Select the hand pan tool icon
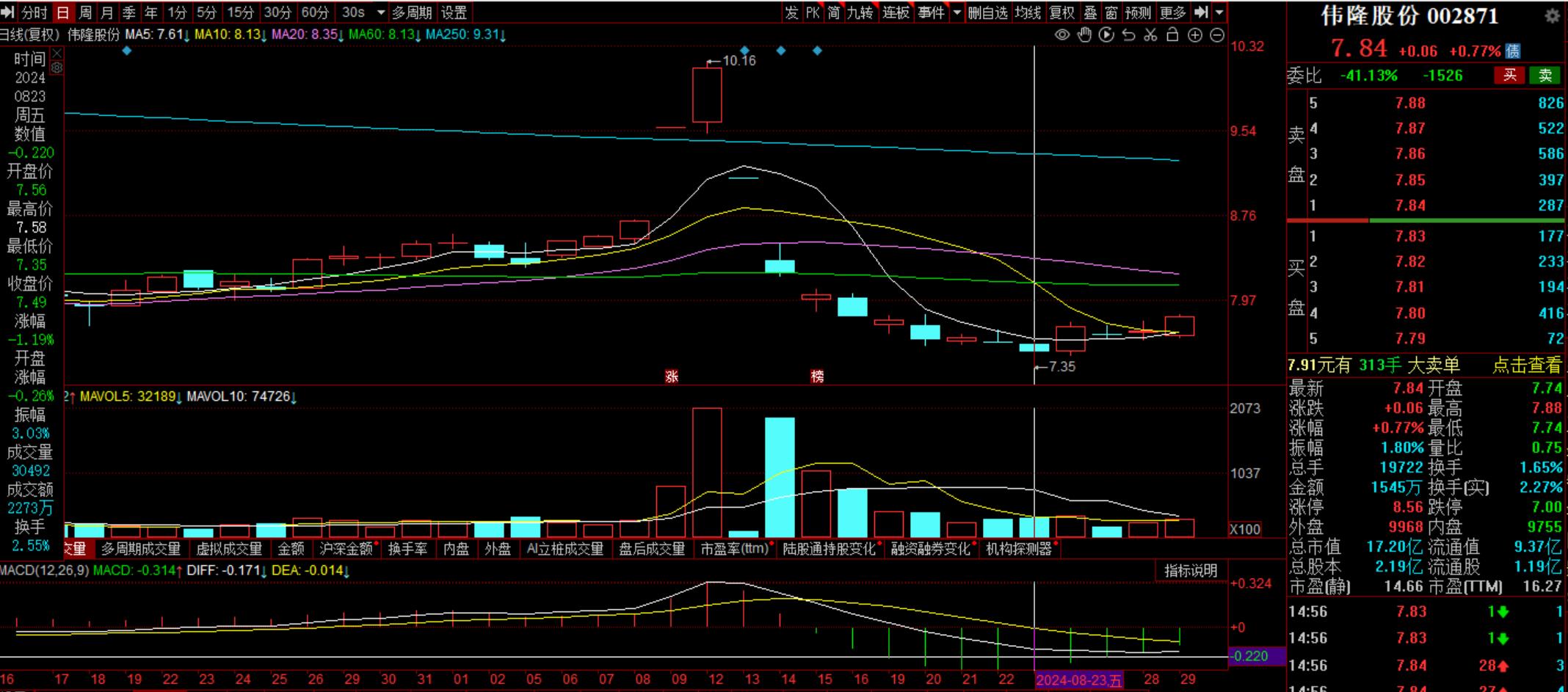Image resolution: width=1568 pixels, height=692 pixels. pos(1084,34)
